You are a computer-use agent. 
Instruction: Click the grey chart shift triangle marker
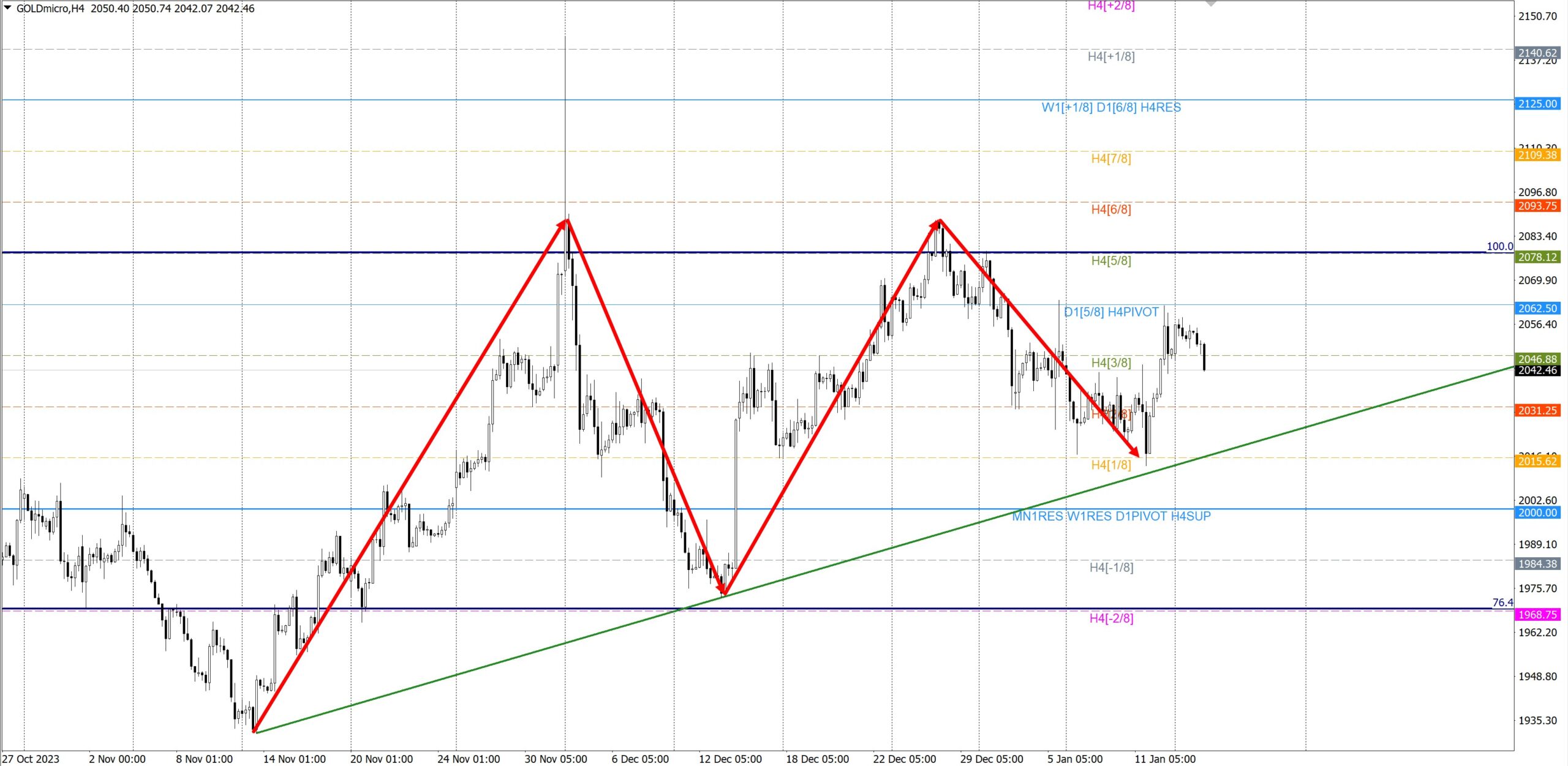tap(1211, 3)
